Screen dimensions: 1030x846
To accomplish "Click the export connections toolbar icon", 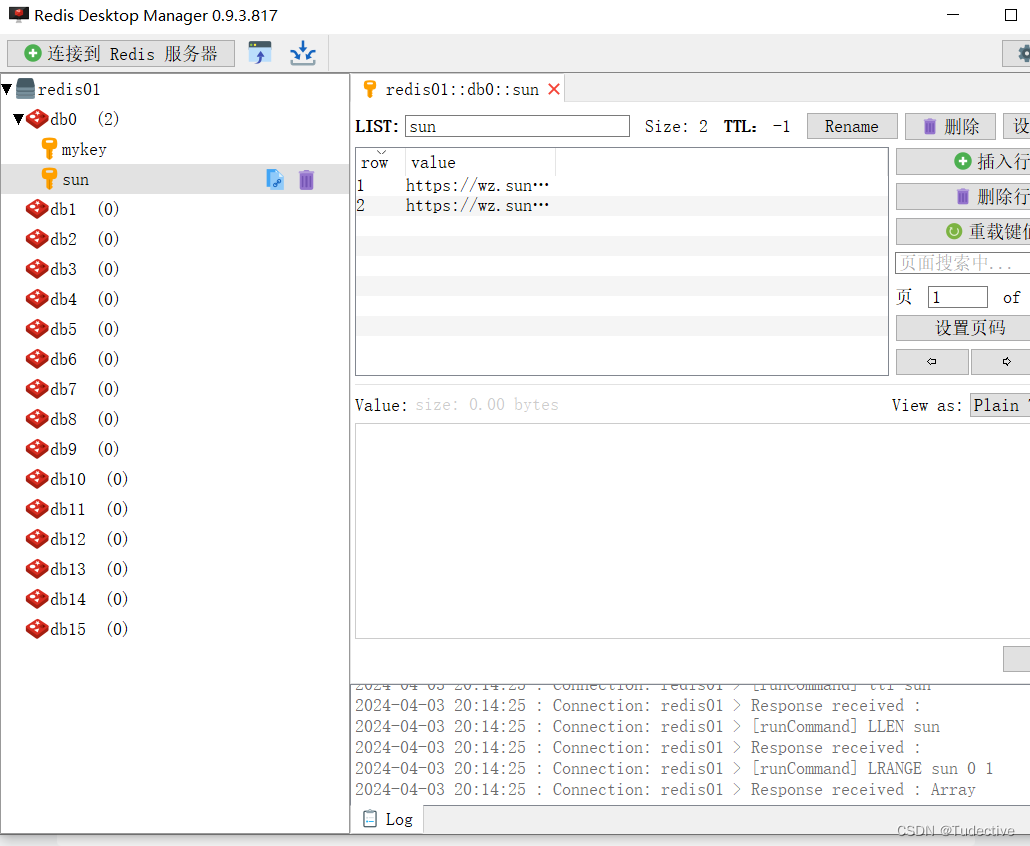I will pyautogui.click(x=260, y=53).
